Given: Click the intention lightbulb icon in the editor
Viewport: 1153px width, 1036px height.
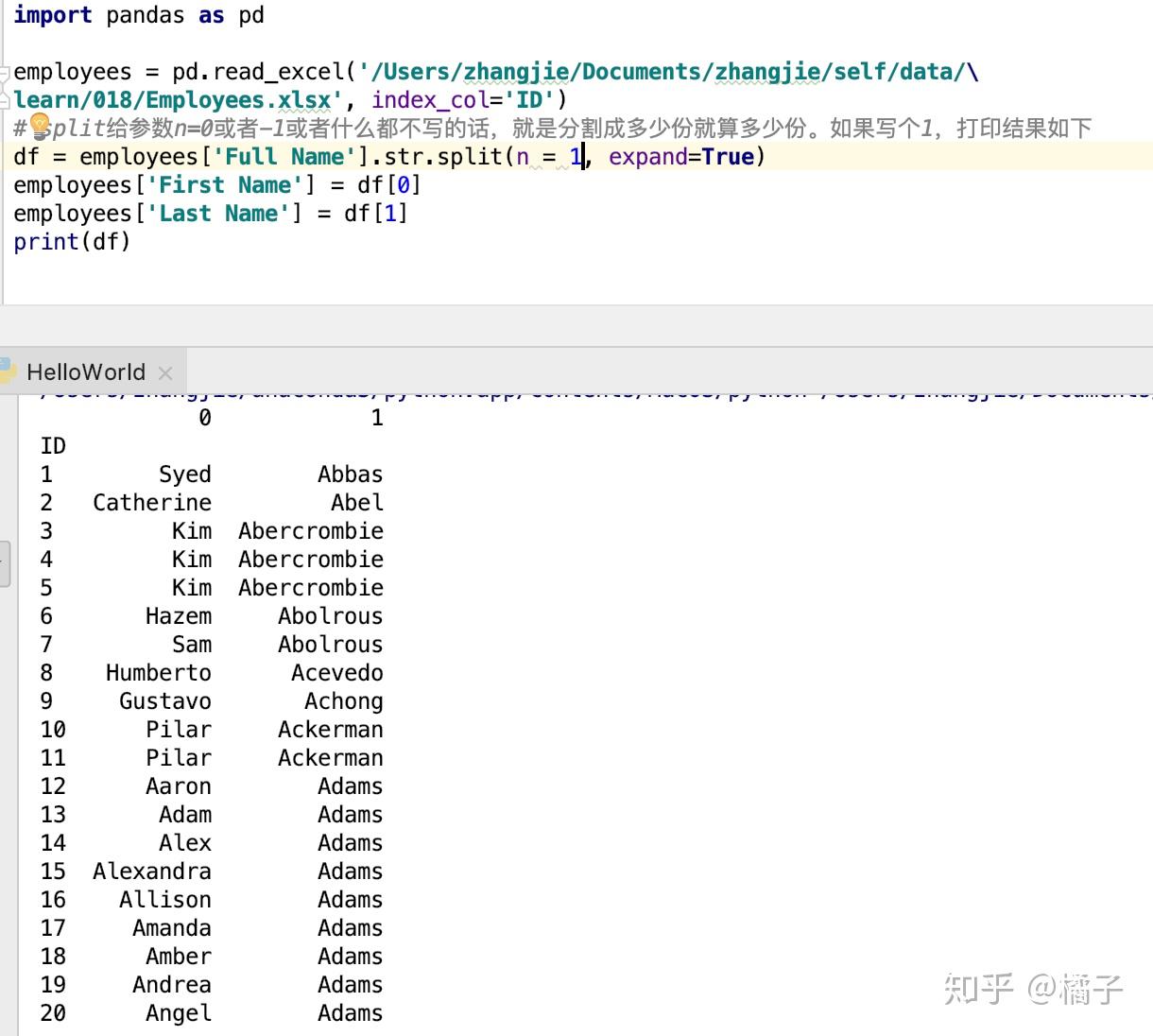Looking at the screenshot, I should (40, 126).
